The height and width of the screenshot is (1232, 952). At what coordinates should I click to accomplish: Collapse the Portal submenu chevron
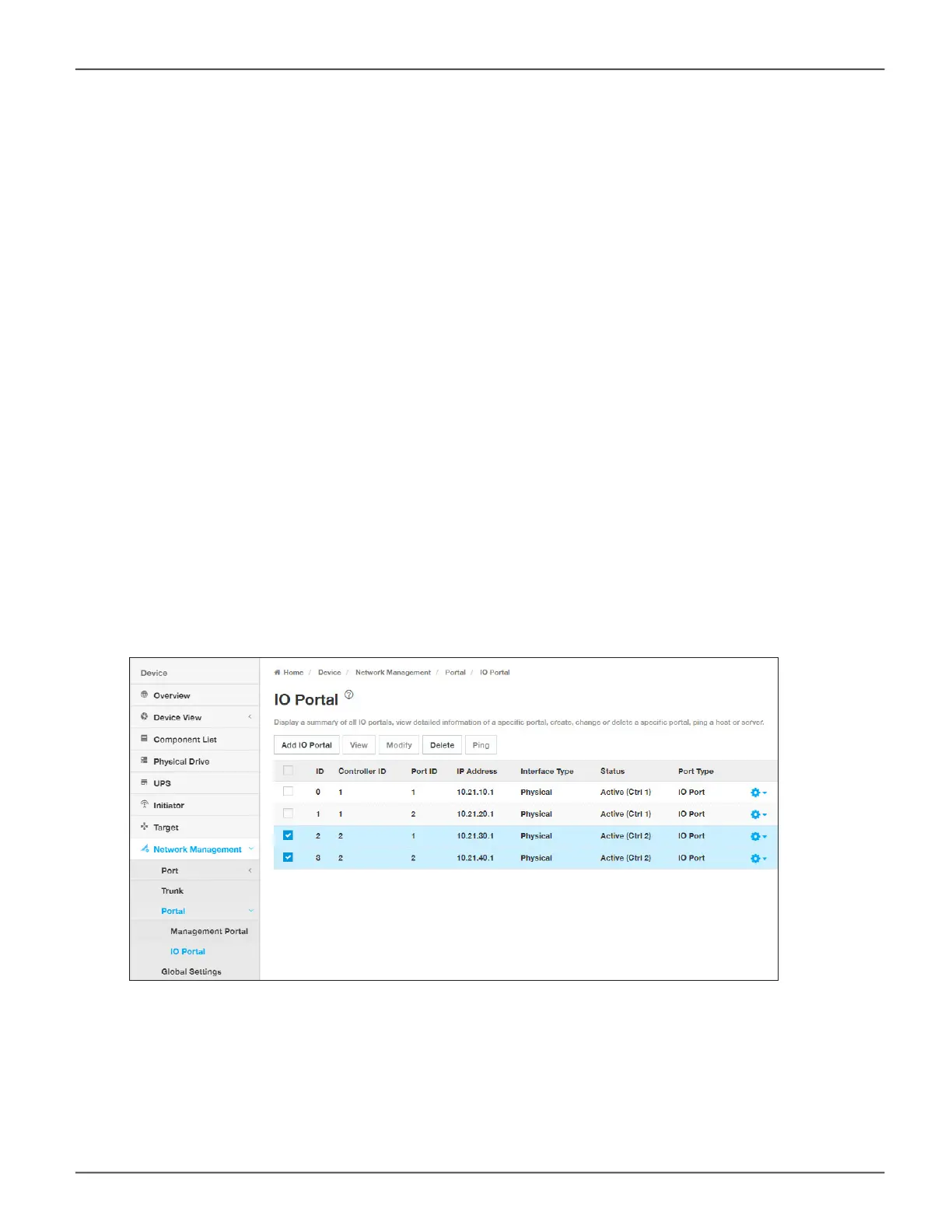pos(250,910)
